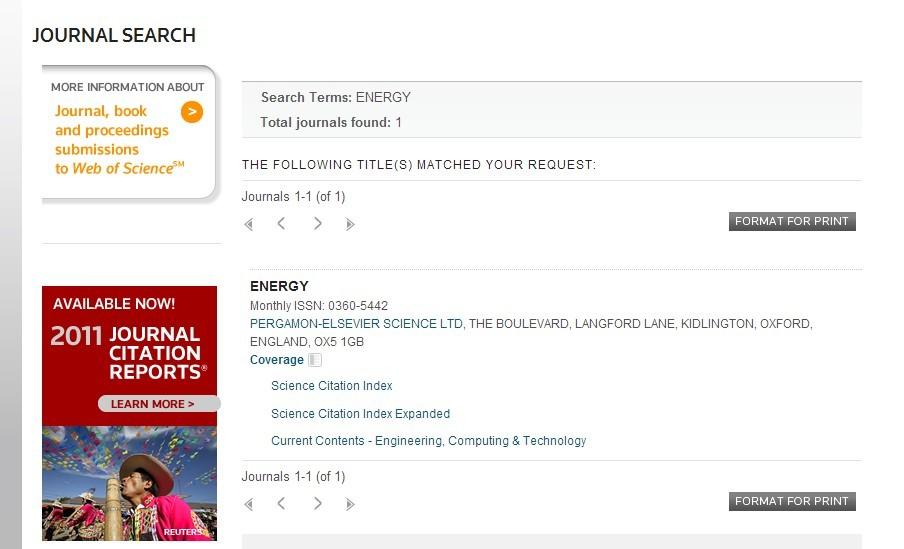Click first-page arrow above the ENERGY result
904x549 pixels.
click(249, 224)
